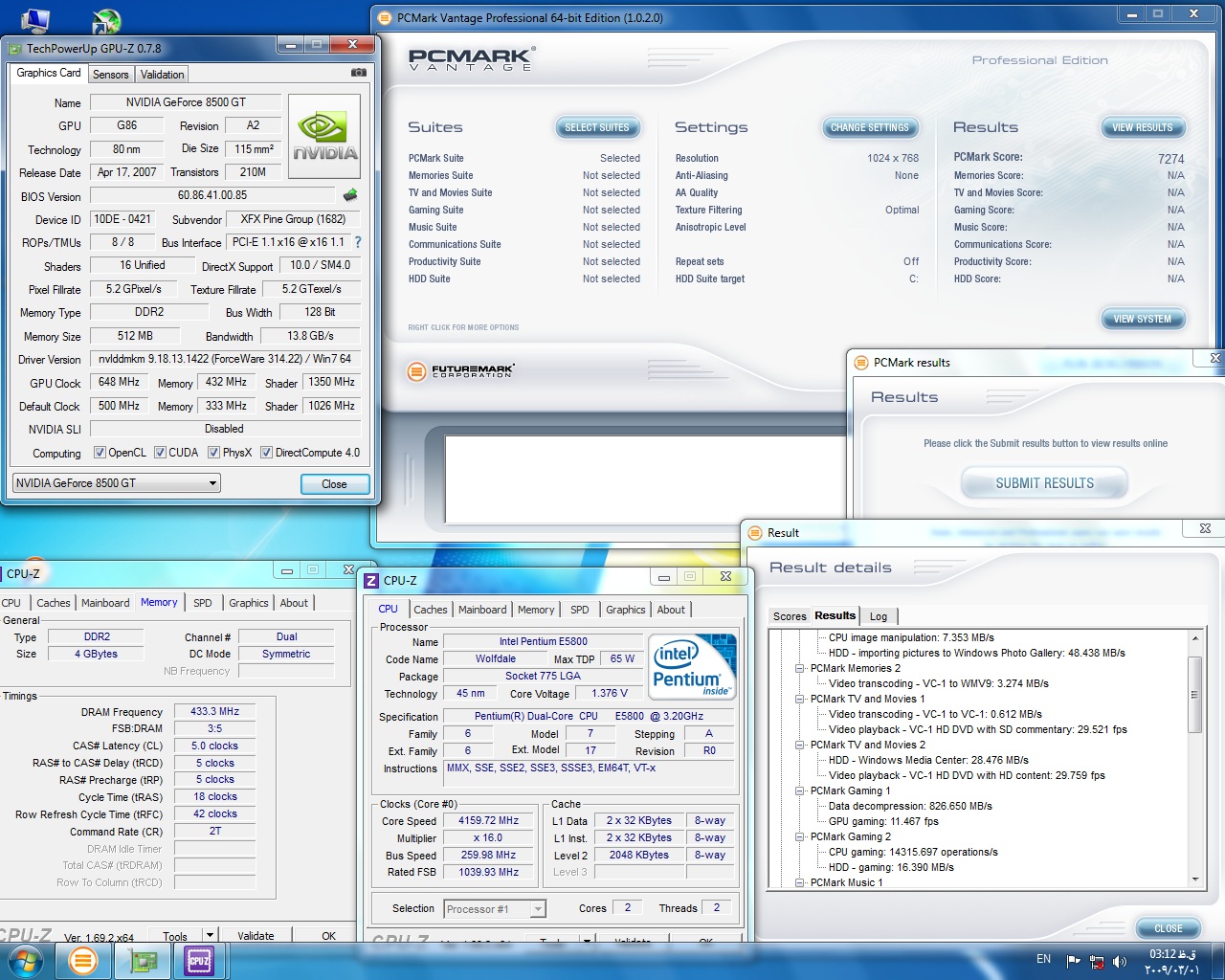This screenshot has height=980, width=1225.
Task: Open the NVIDIA GeForce 8500 GT dropdown
Action: (x=116, y=483)
